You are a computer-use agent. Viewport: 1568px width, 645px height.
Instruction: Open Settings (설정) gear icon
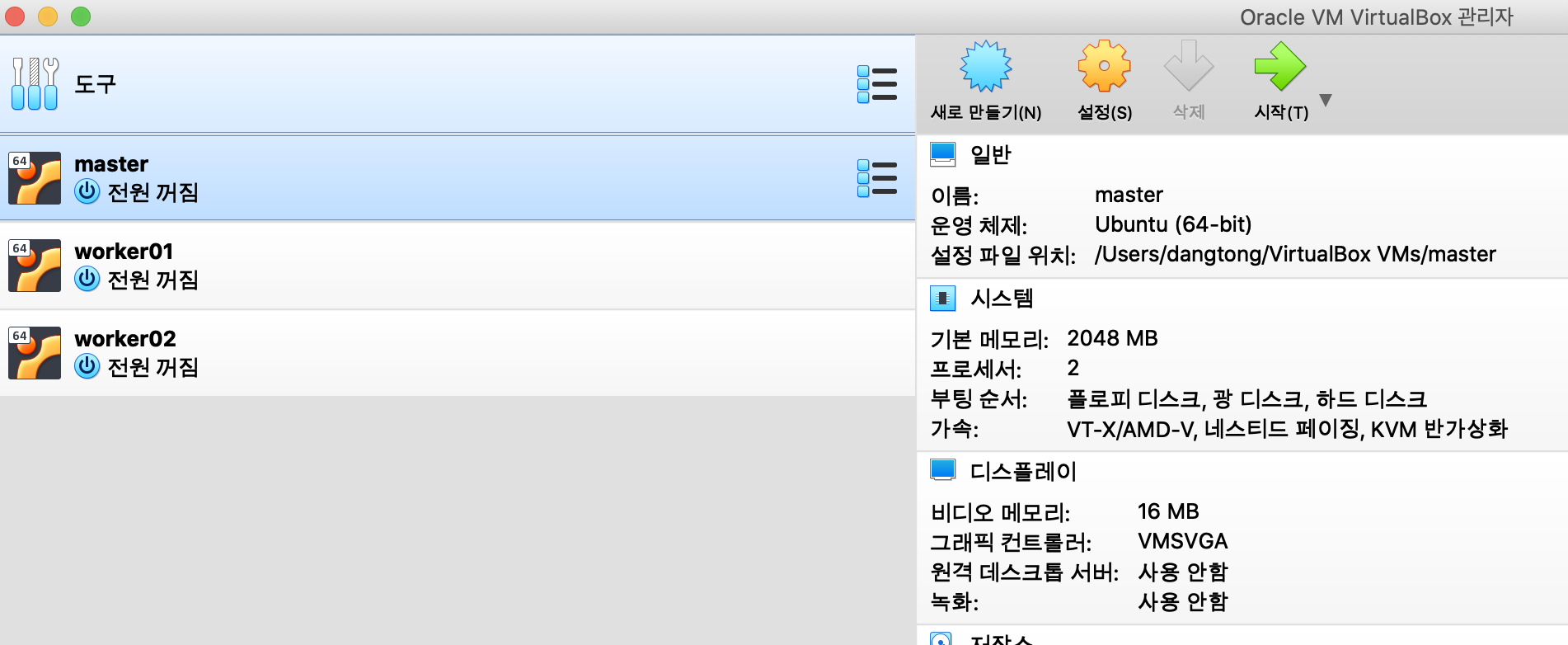click(1104, 66)
